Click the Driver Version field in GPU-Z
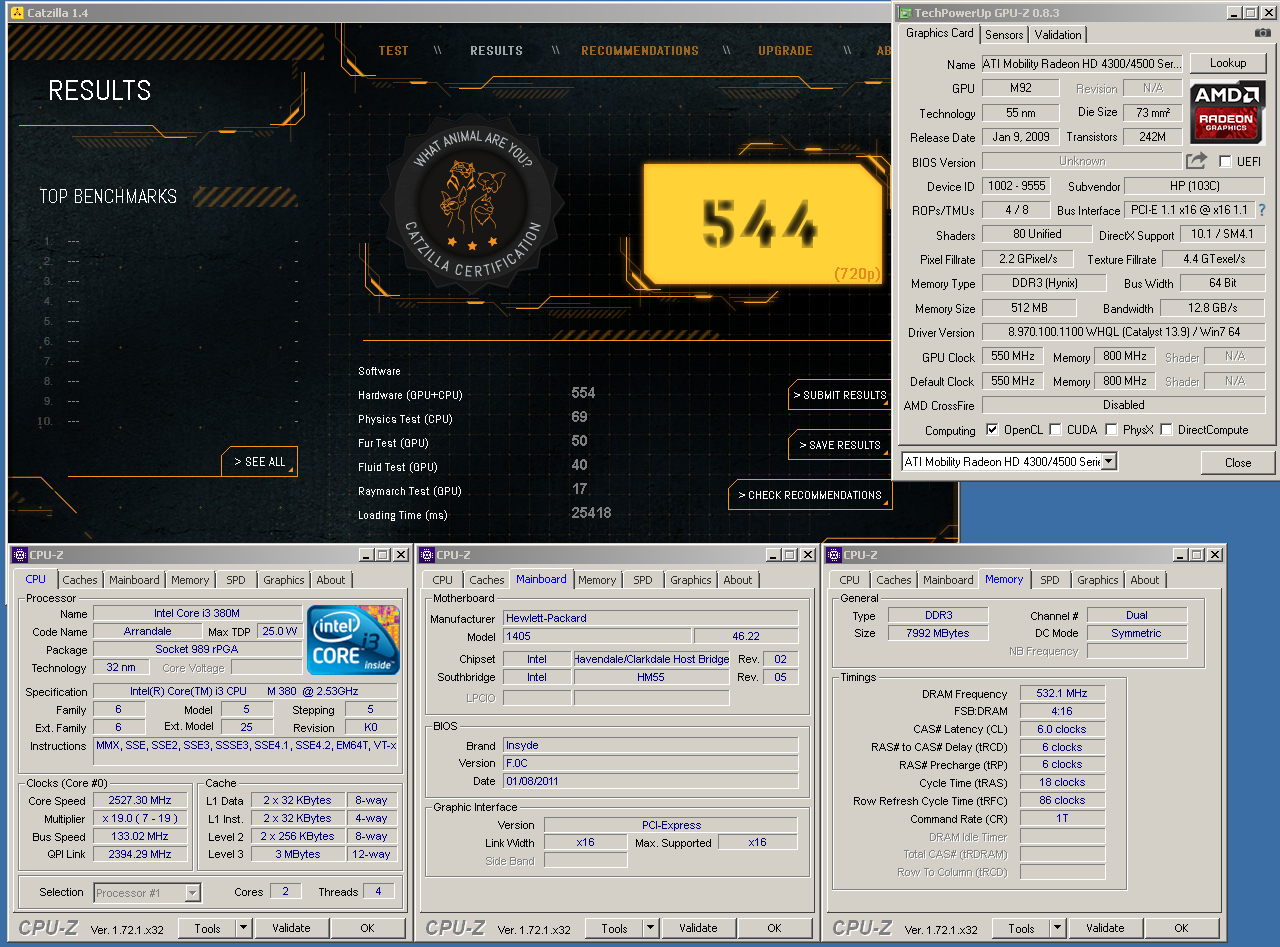1280x947 pixels. coord(1124,332)
